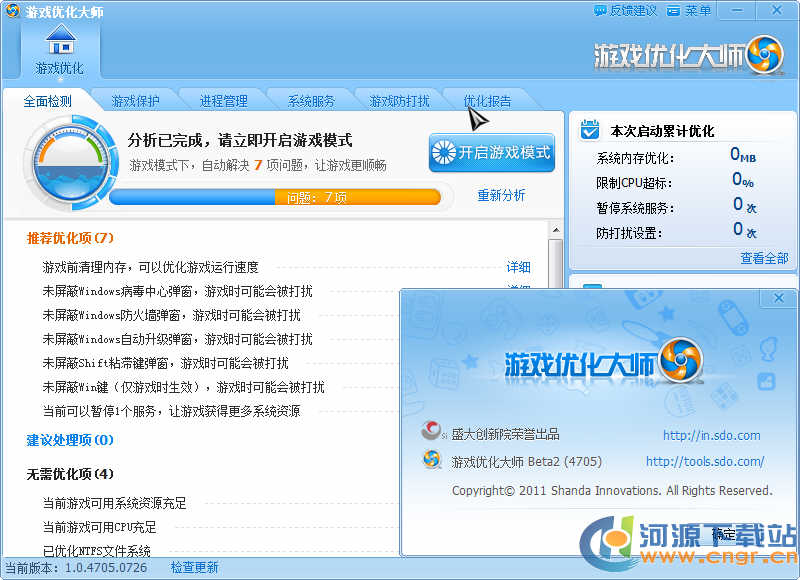Open the http://in.sdo.com link
800x580 pixels.
[x=711, y=435]
